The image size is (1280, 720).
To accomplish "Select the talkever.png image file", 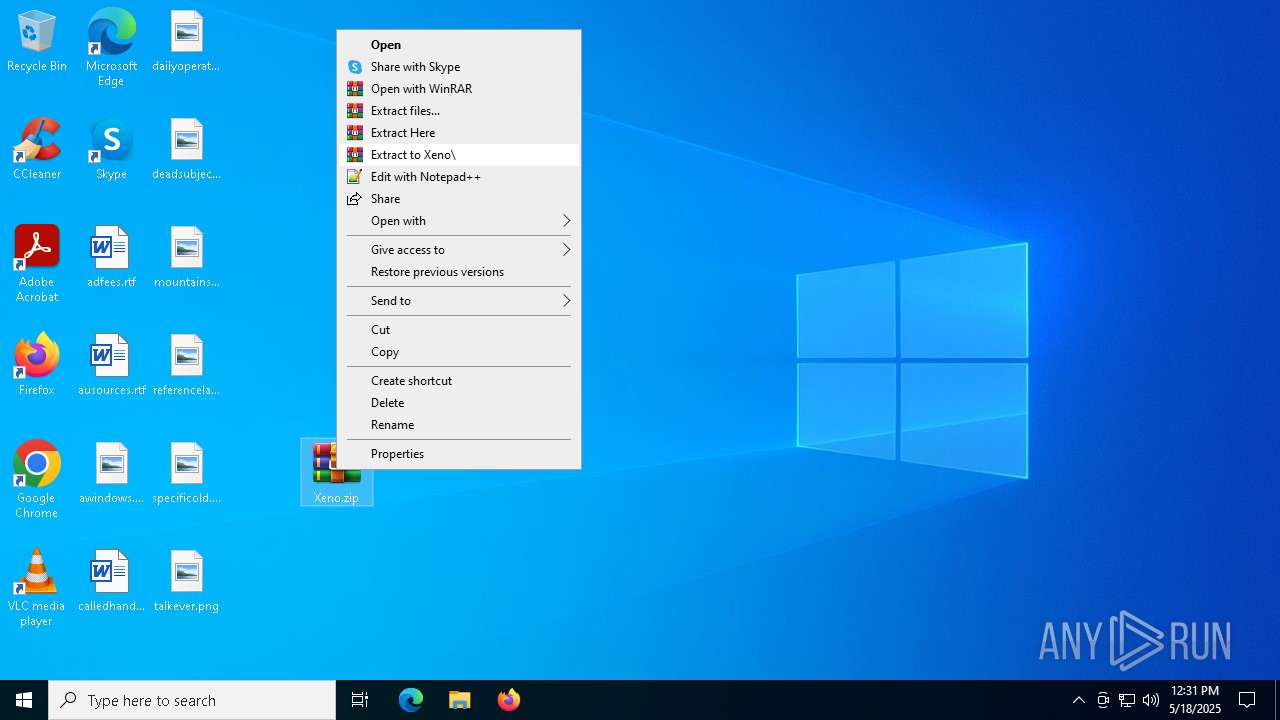I will point(186,582).
